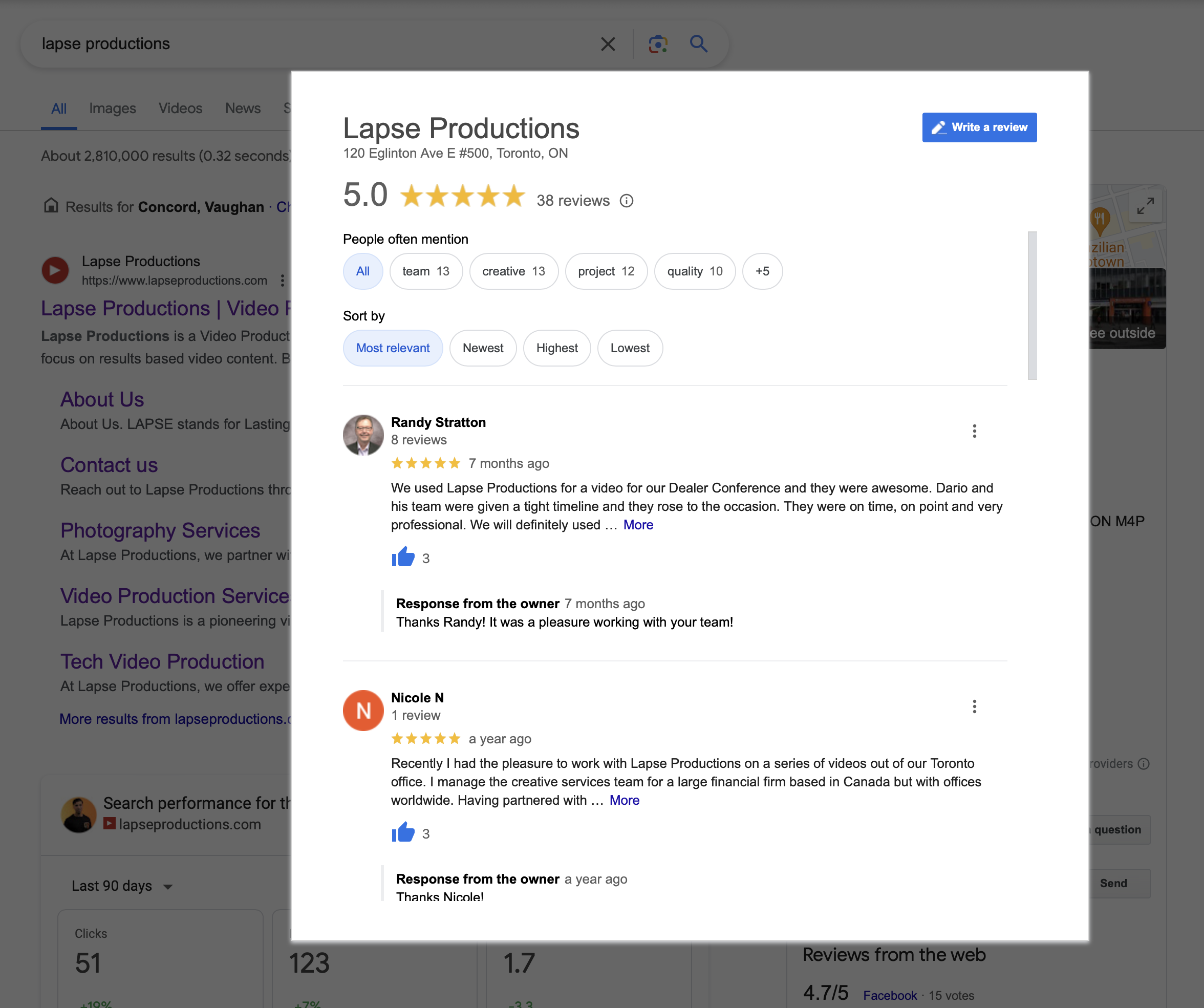The width and height of the screenshot is (1204, 1008).
Task: Open the Last 90 days dropdown
Action: 121,886
